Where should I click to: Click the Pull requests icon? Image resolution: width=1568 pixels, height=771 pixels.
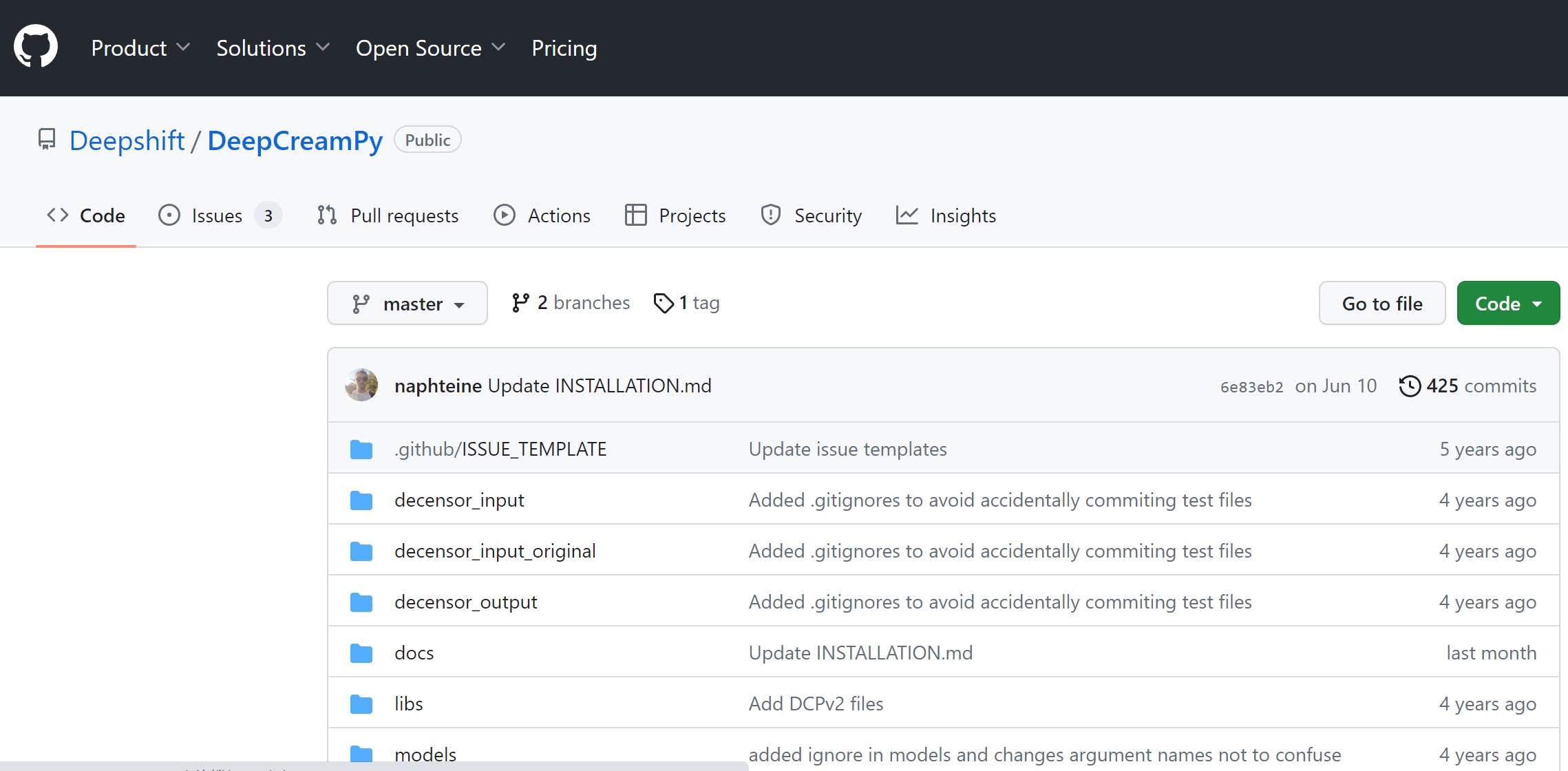click(x=327, y=215)
